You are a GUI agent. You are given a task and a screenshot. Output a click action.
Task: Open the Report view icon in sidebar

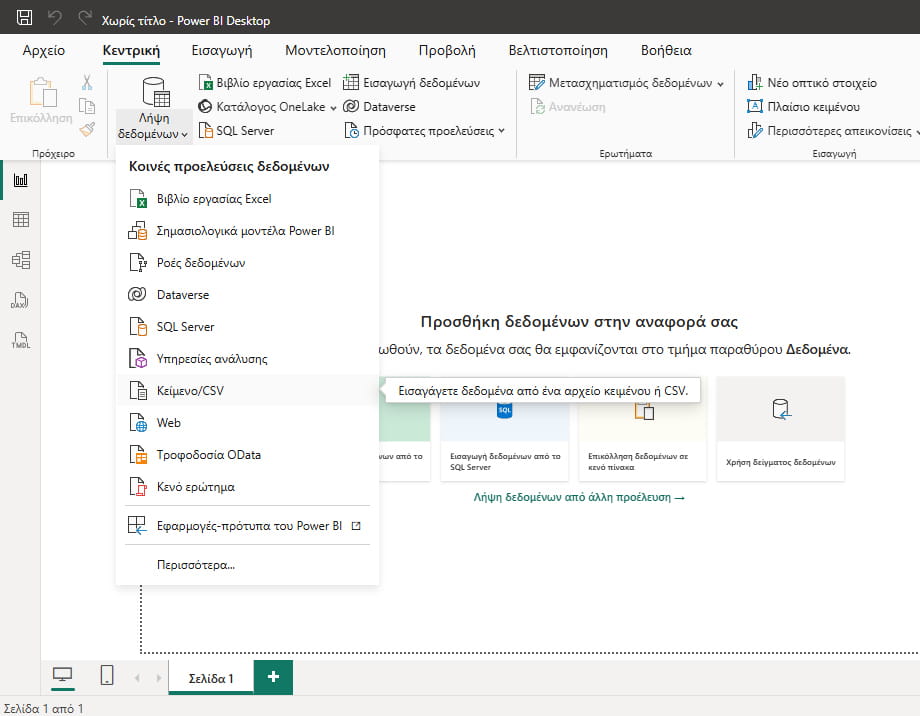(x=21, y=180)
